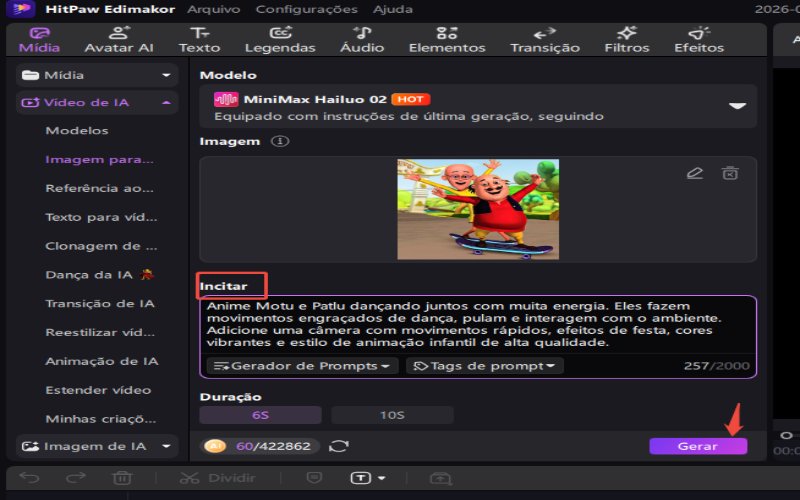
Task: Open the Arquivo menu
Action: [x=213, y=9]
